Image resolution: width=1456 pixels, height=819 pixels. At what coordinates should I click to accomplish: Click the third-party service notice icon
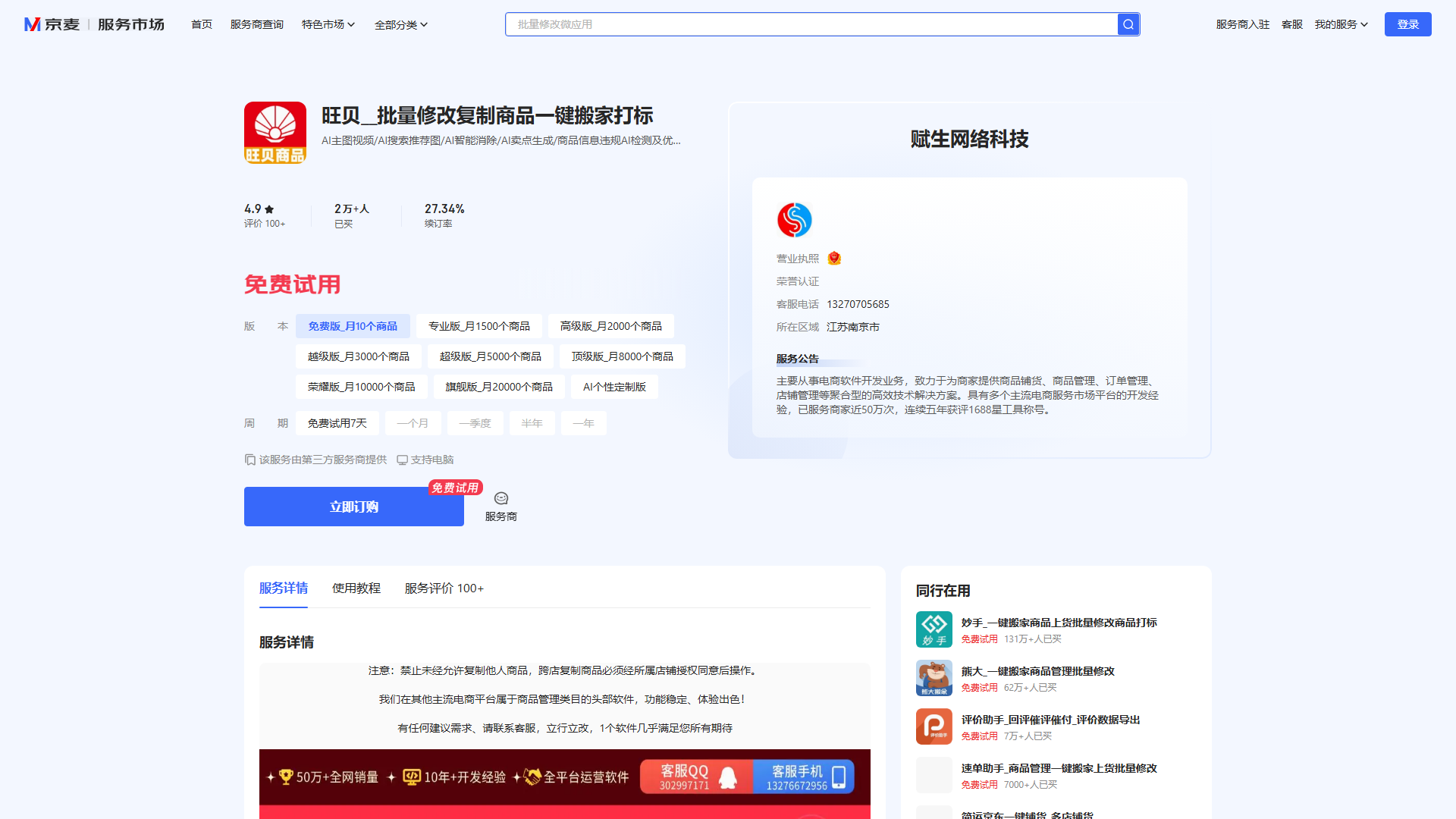(250, 460)
